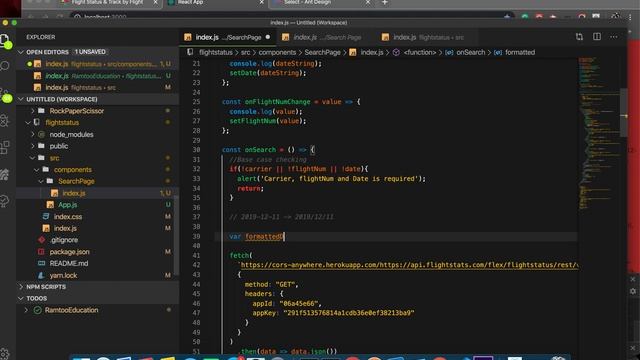Click the unsaved dot on SearchPage index.js tab
640x360 pixels.
(x=268, y=37)
